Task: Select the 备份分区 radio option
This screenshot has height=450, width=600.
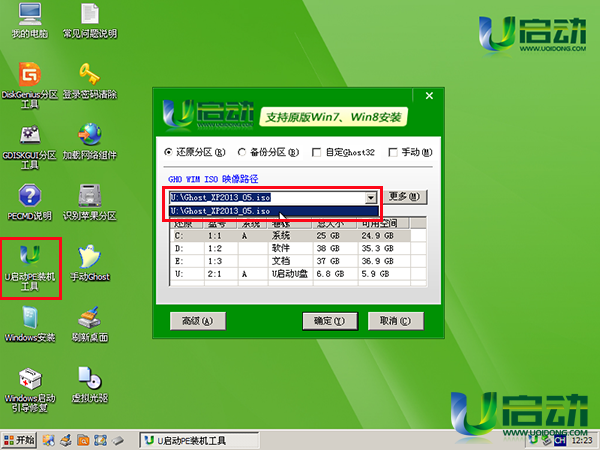Action: tap(268, 152)
